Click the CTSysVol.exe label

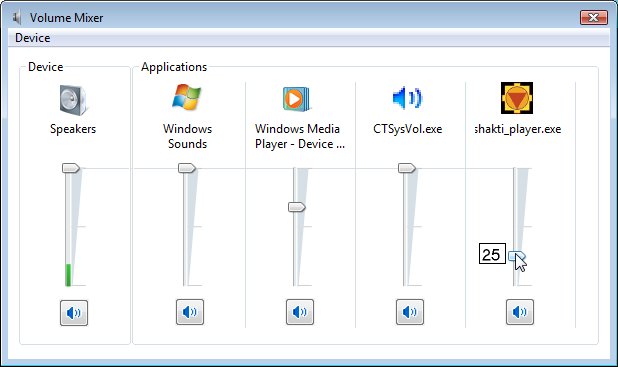pos(408,129)
